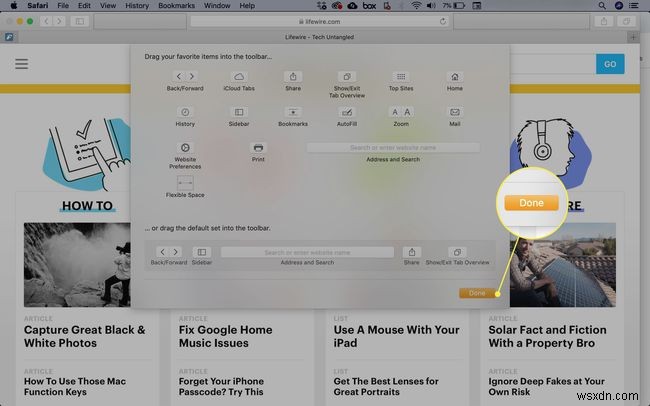Screen dimensions: 650x406
Task: Click the Done button in customize sheet
Action: (477, 293)
